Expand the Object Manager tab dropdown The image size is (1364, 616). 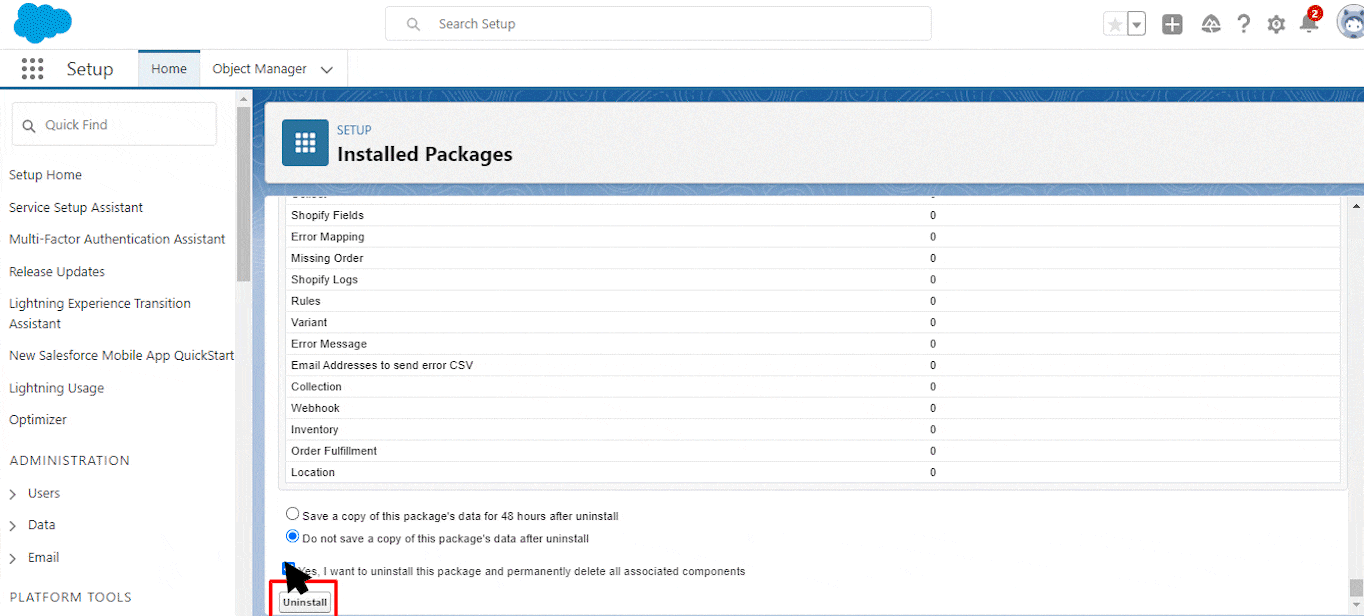pyautogui.click(x=327, y=70)
